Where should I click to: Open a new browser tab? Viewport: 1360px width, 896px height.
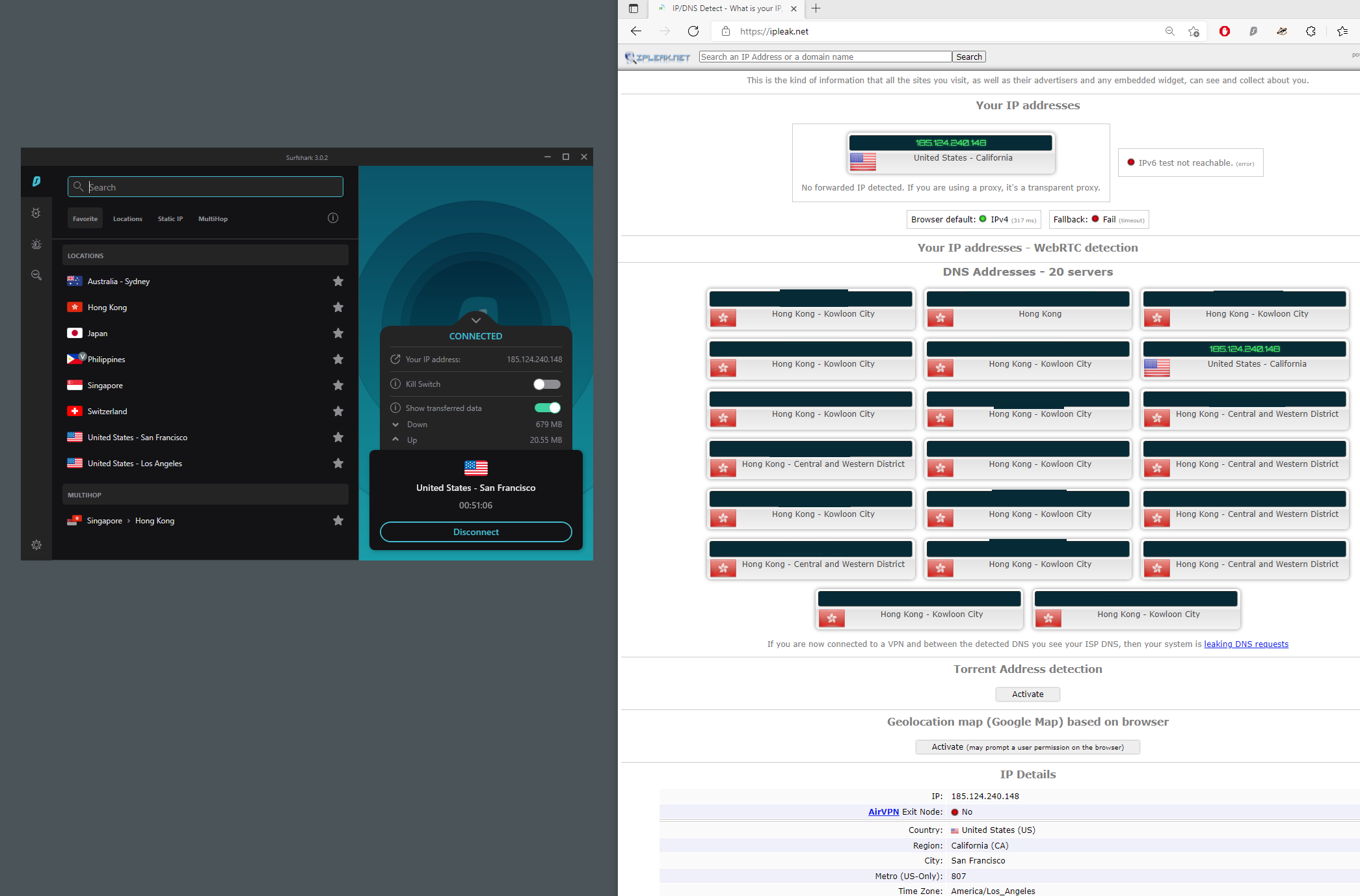(816, 8)
